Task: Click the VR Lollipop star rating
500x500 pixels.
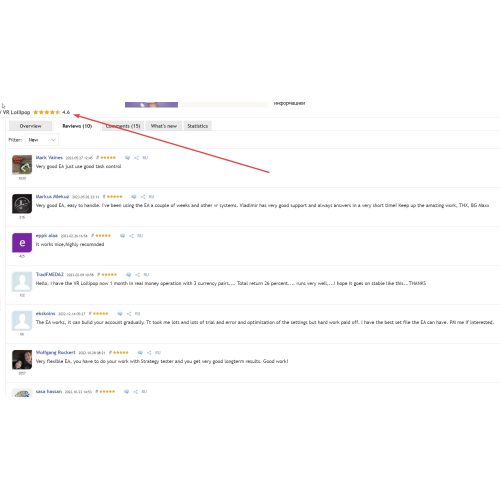Action: click(47, 112)
